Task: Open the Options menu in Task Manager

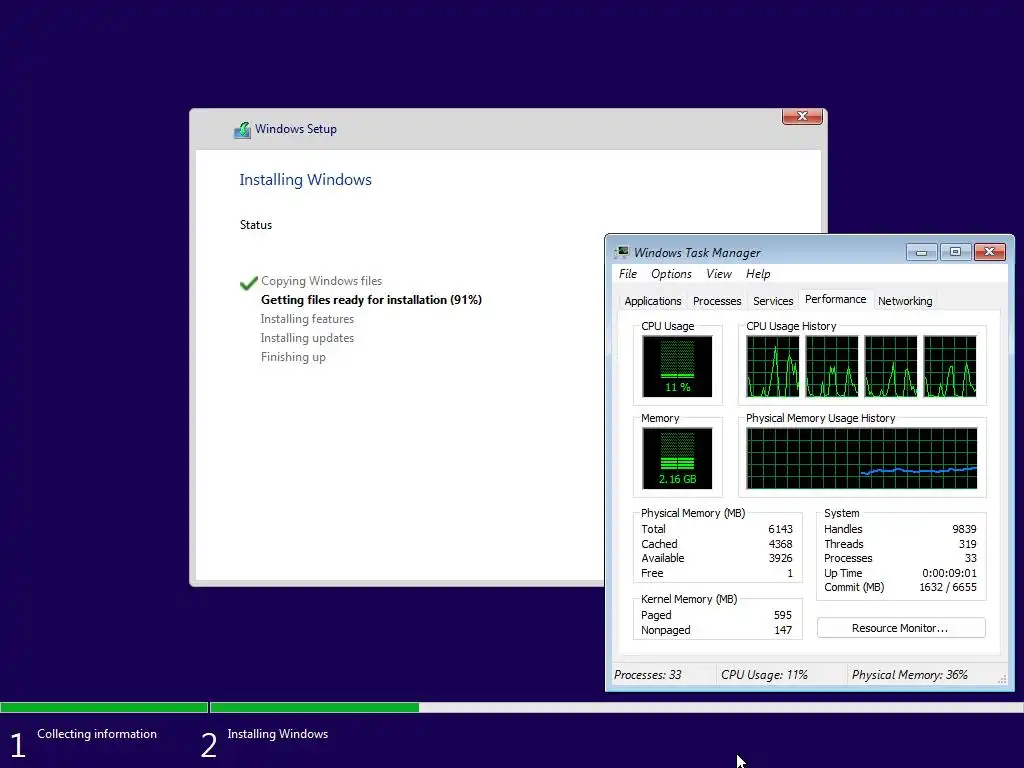Action: [x=671, y=274]
